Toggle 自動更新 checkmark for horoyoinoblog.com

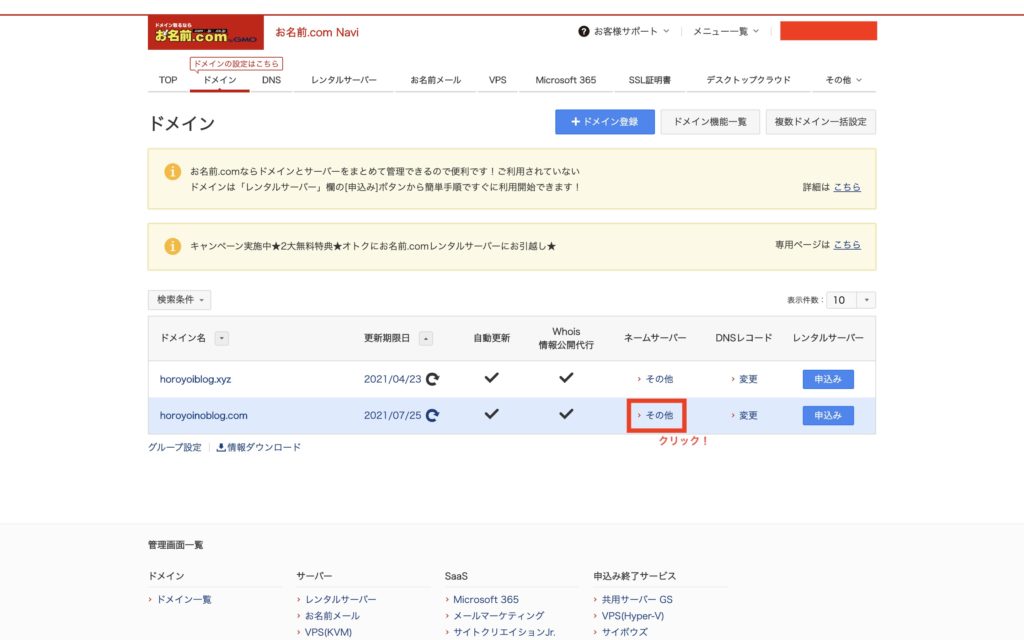492,414
